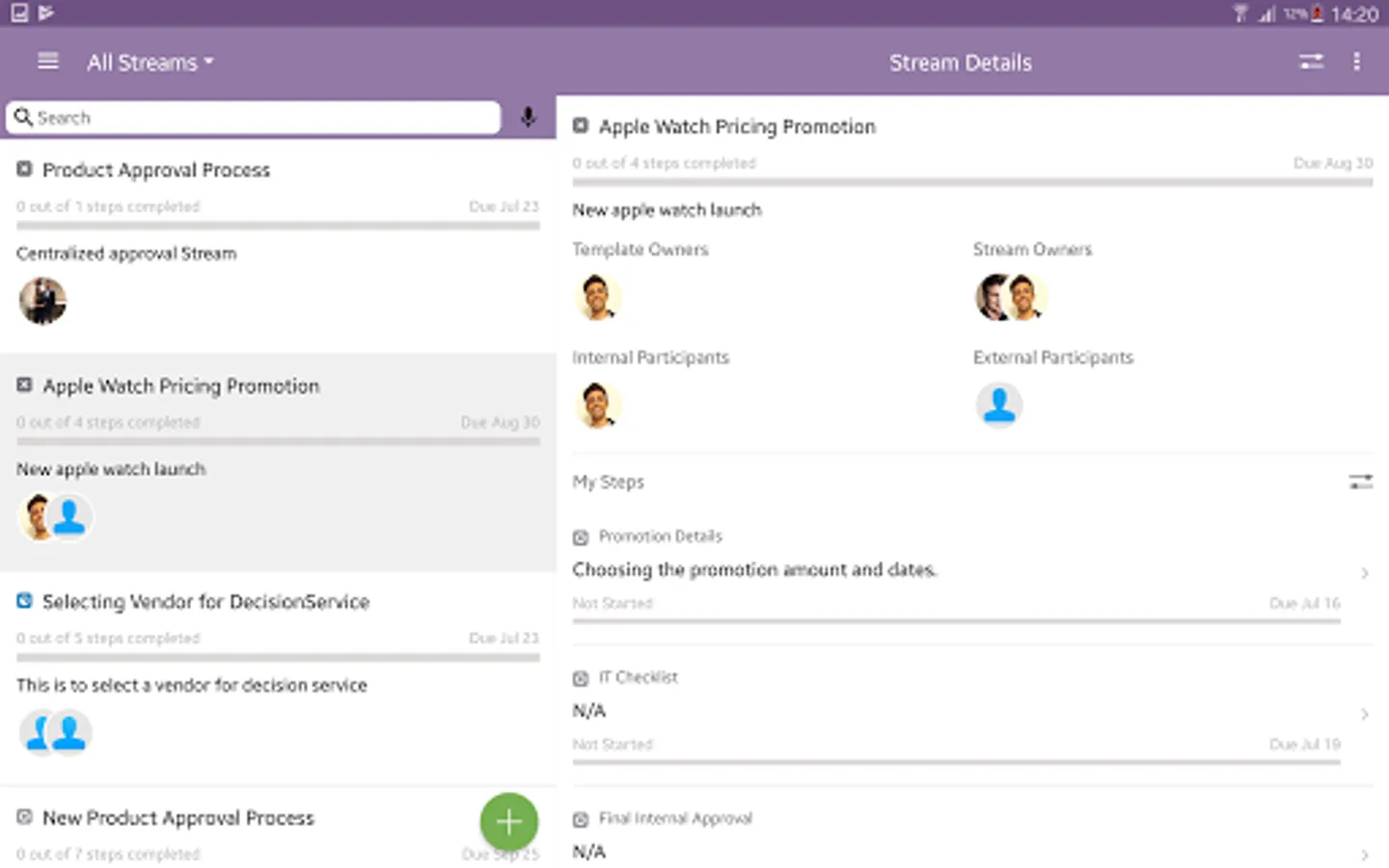
Task: Click the play store notification icon in status bar
Action: click(46, 13)
